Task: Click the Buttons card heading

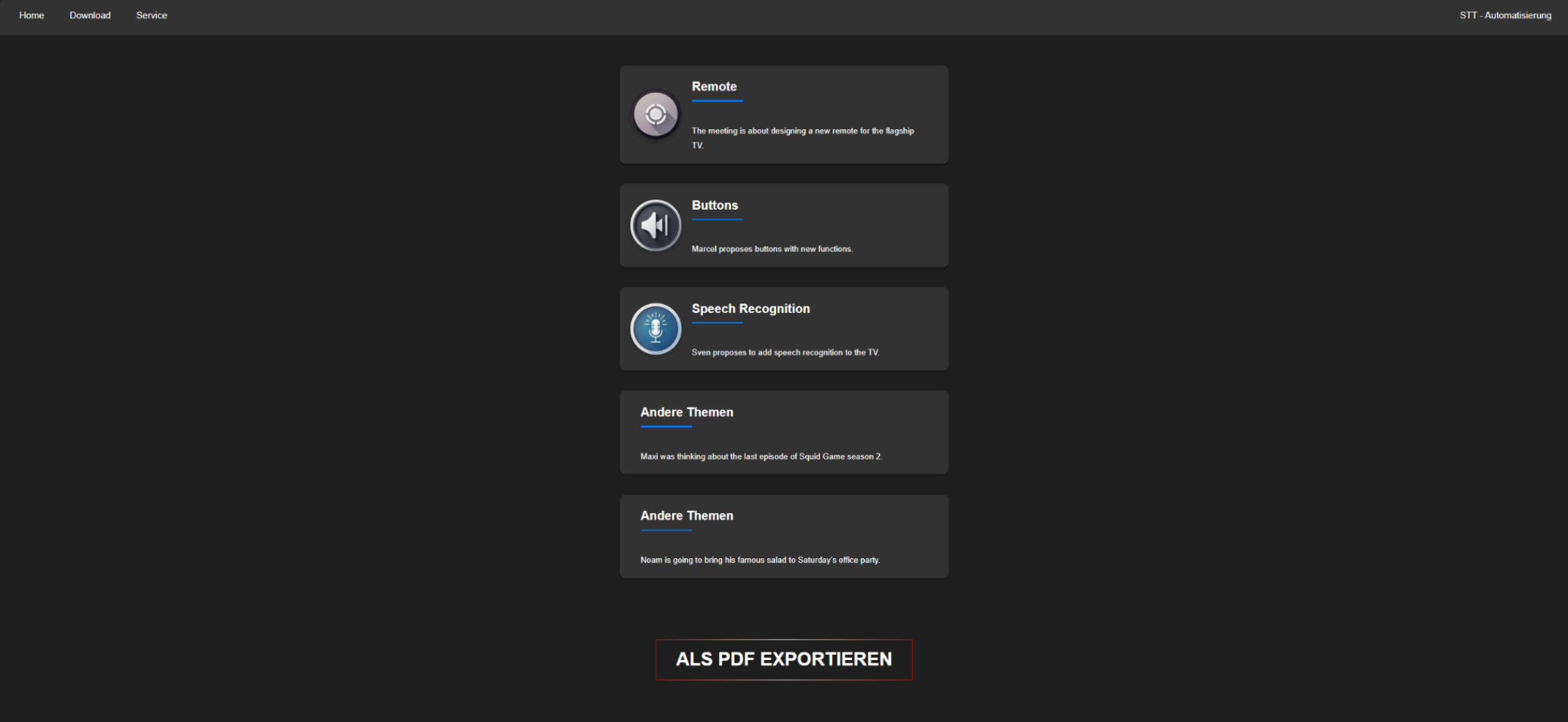Action: tap(715, 205)
